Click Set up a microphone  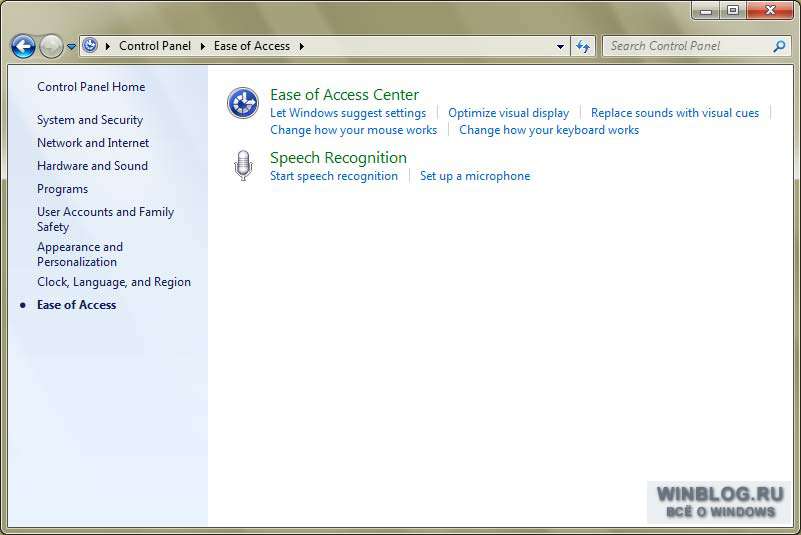475,176
